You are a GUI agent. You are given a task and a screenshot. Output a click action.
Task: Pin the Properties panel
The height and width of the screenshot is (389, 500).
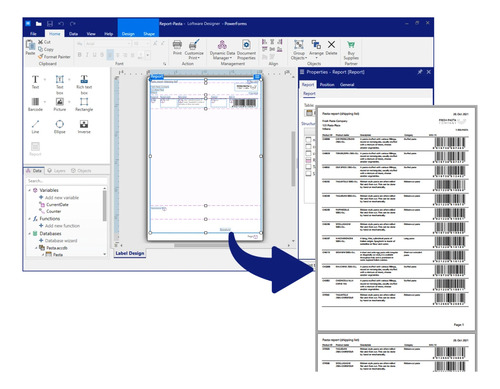(x=420, y=72)
